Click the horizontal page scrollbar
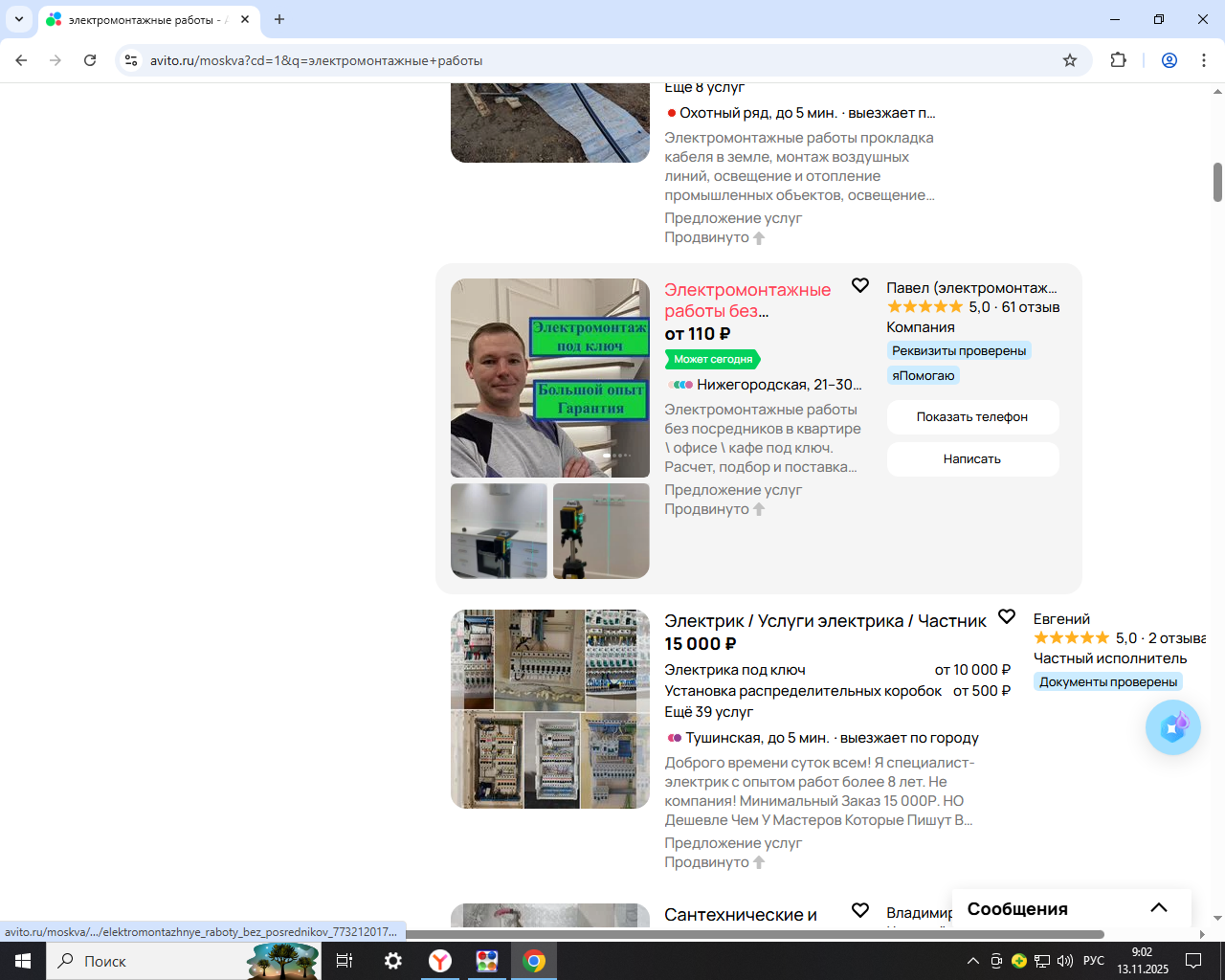 [755, 934]
